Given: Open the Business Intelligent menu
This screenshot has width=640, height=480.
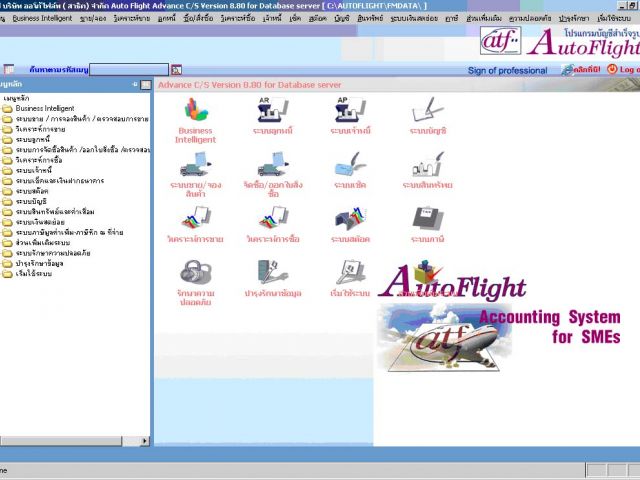Looking at the screenshot, I should [x=42, y=18].
